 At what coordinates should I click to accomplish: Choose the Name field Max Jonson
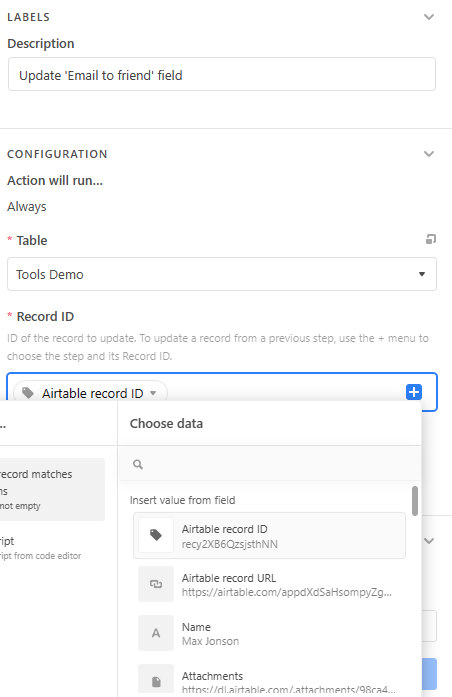[269, 633]
